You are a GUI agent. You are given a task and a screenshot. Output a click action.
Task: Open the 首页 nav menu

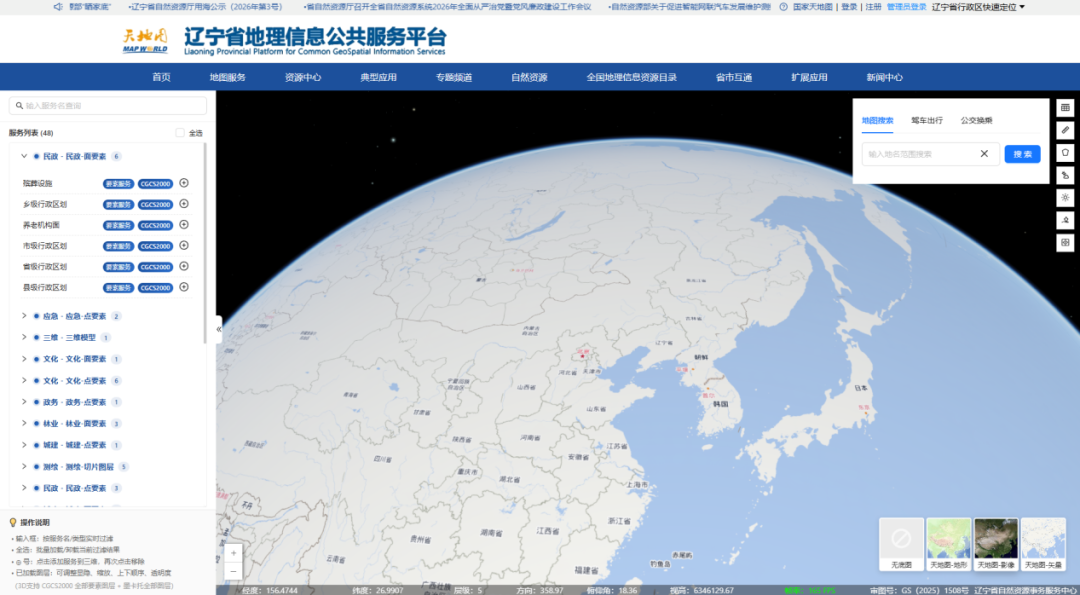tap(161, 77)
